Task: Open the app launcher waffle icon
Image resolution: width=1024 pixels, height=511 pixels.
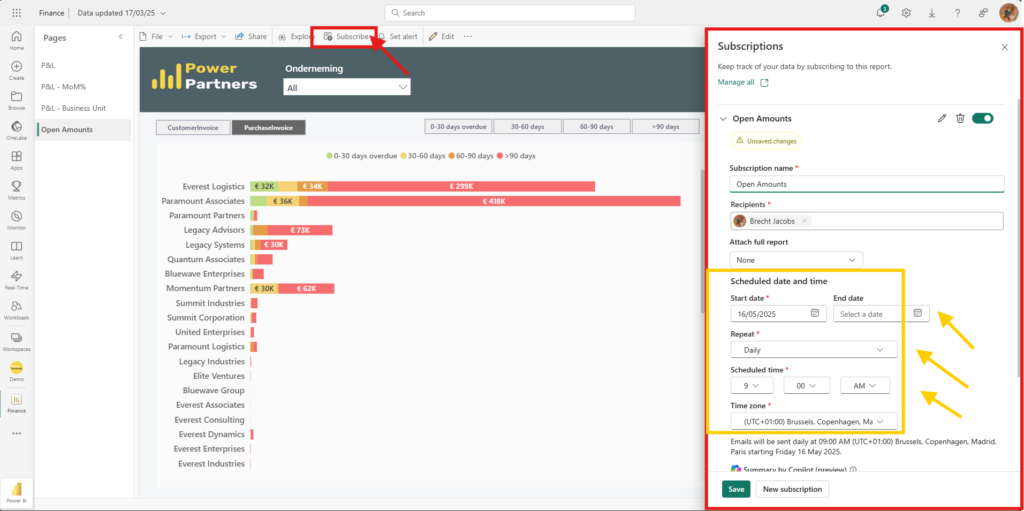Action: (x=16, y=12)
